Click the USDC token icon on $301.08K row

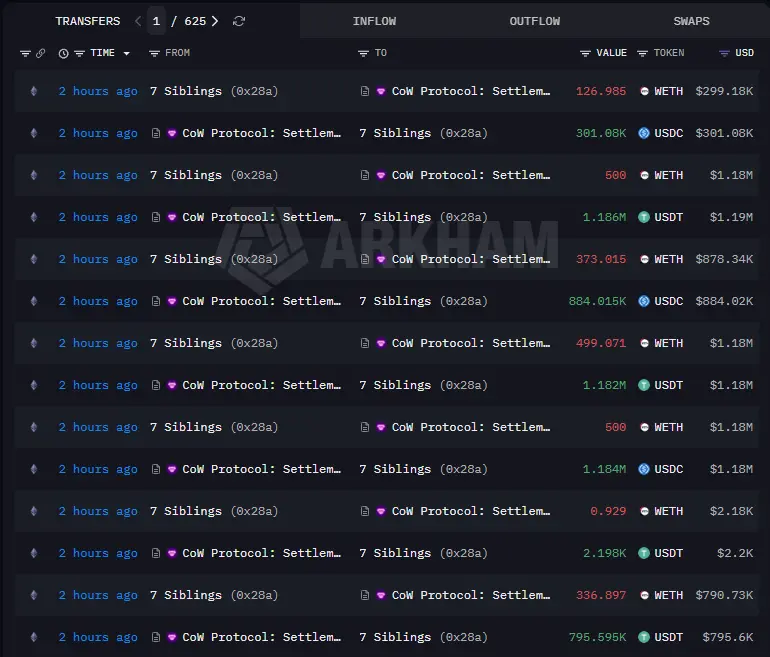[x=644, y=133]
